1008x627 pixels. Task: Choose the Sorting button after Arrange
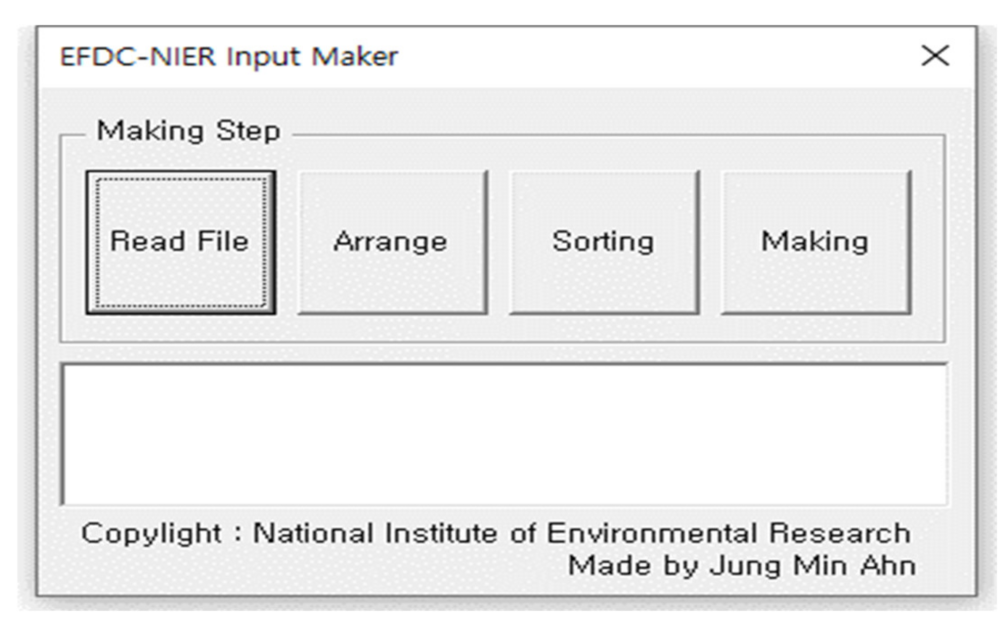coord(603,242)
